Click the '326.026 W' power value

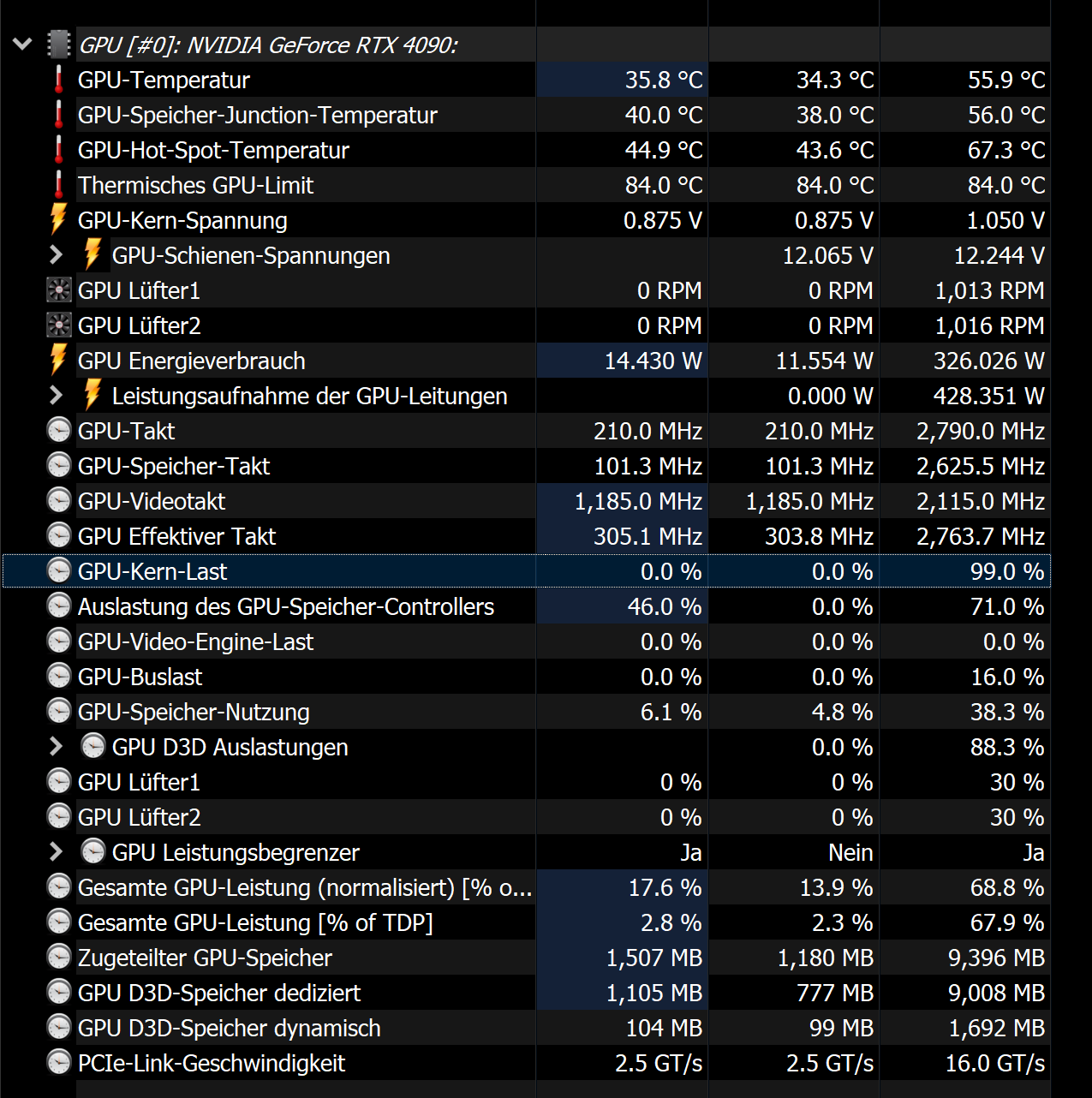point(989,361)
